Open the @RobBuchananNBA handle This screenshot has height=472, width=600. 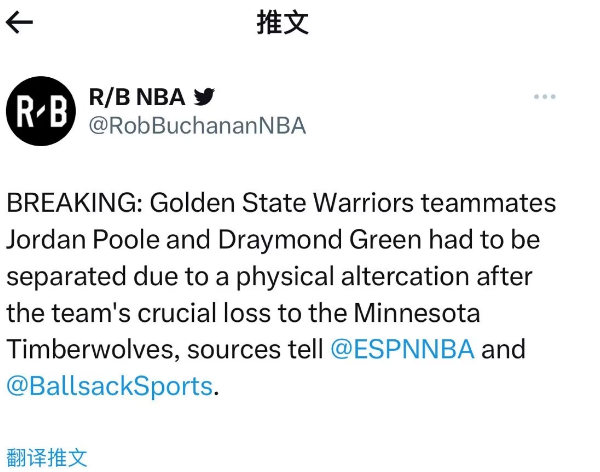coord(197,126)
